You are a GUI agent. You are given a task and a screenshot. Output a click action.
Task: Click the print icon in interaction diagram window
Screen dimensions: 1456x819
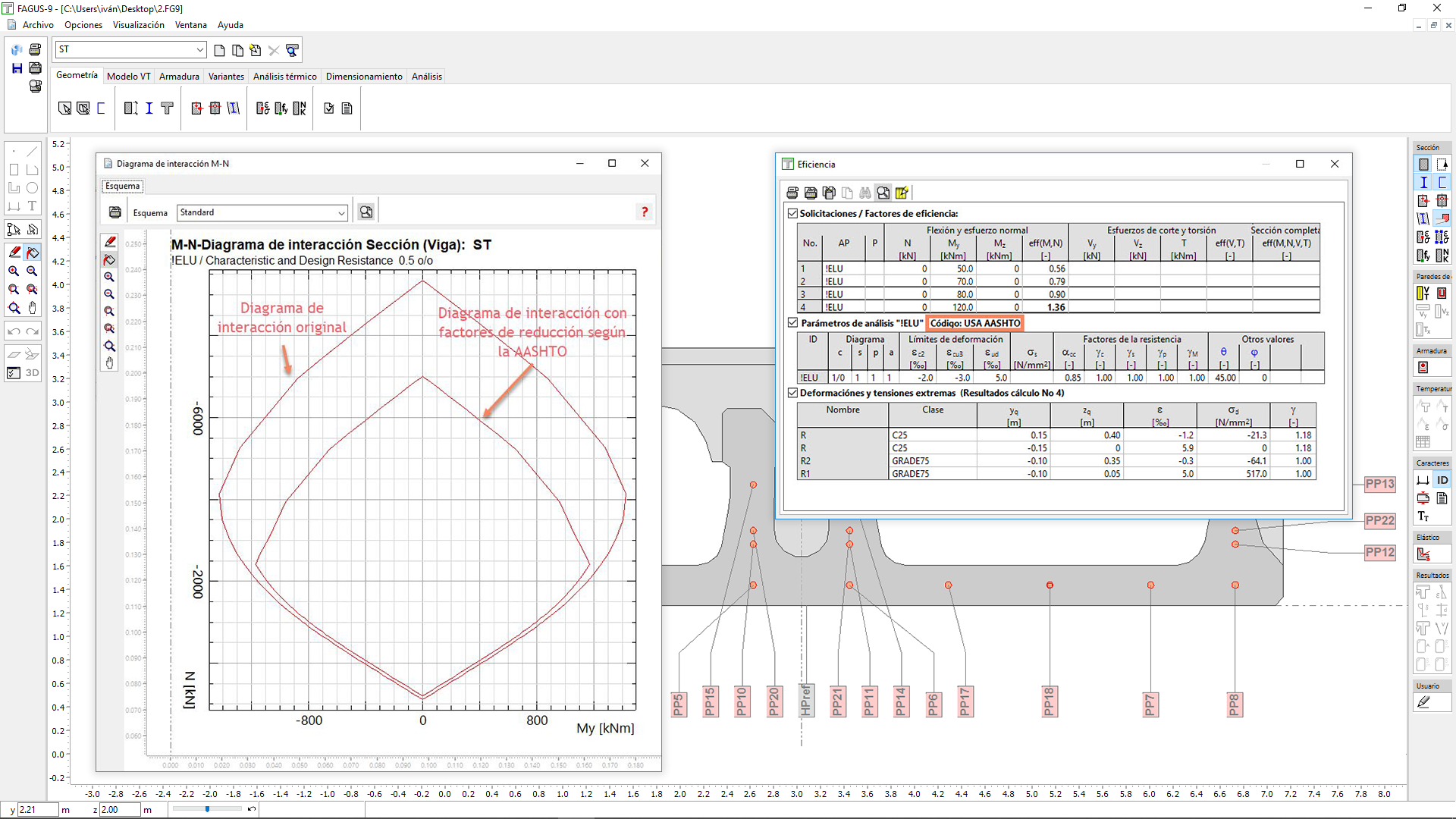[115, 212]
